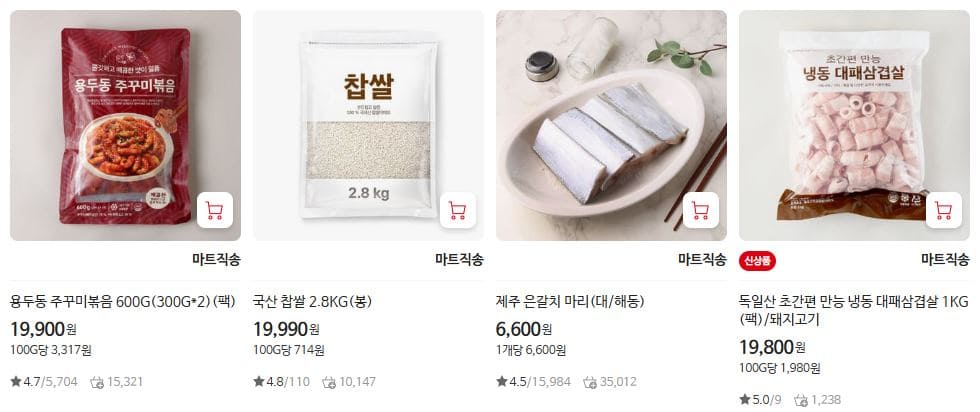Add 제주 은갈치 to shopping cart
Viewport: 980px width, 412px height.
(701, 210)
